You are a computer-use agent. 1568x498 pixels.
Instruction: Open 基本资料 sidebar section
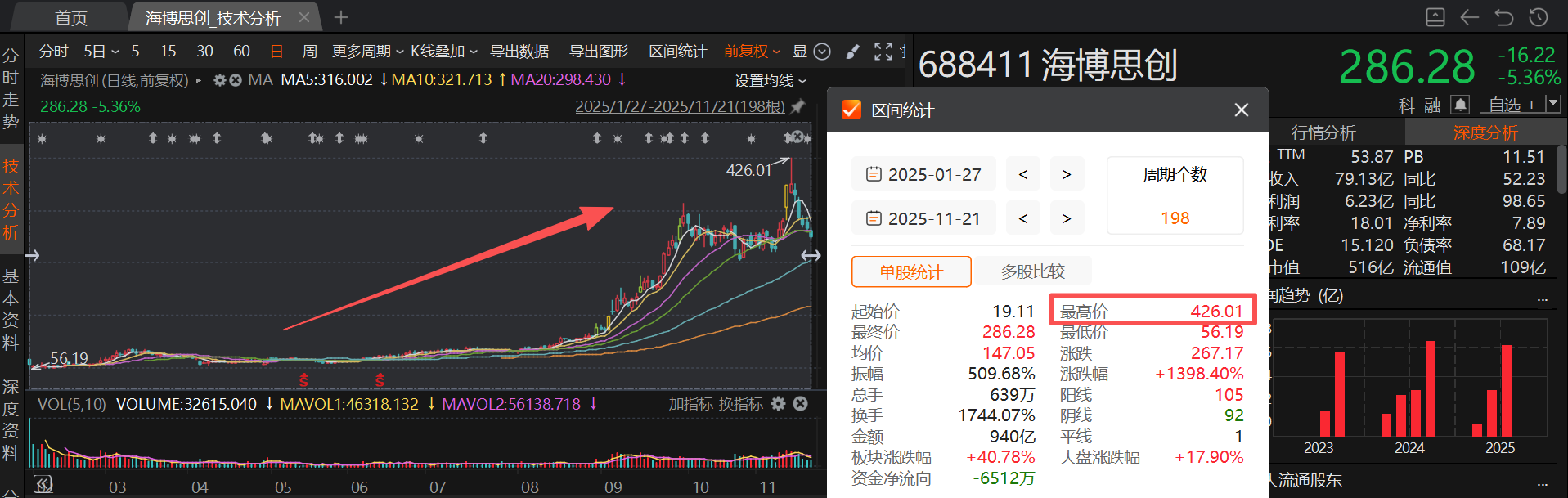click(x=11, y=309)
